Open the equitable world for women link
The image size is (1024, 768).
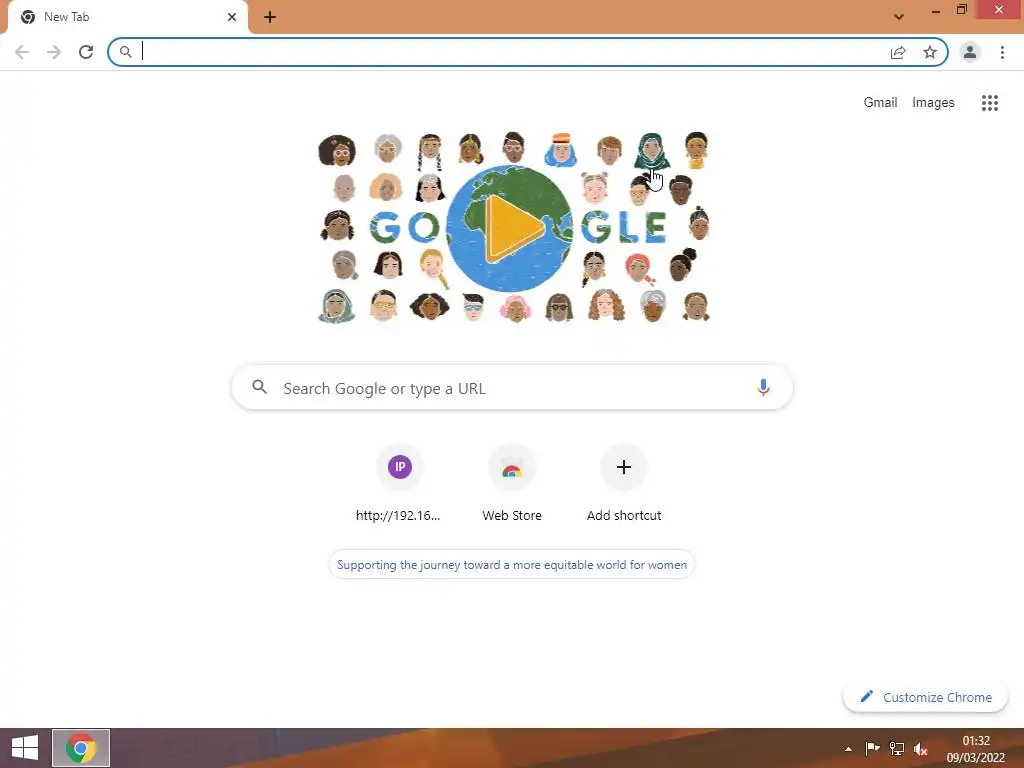512,565
